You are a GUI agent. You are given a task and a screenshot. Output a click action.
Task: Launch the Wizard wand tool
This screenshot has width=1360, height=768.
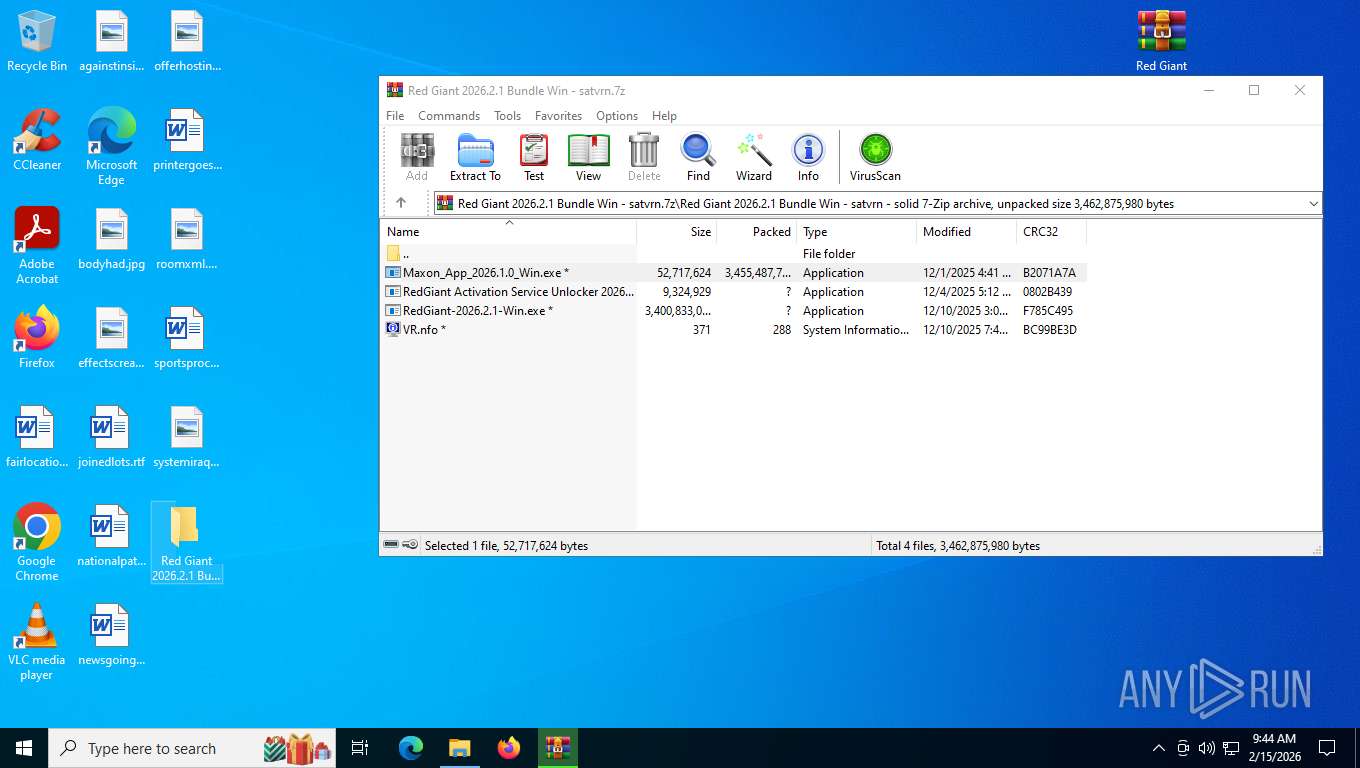754,157
